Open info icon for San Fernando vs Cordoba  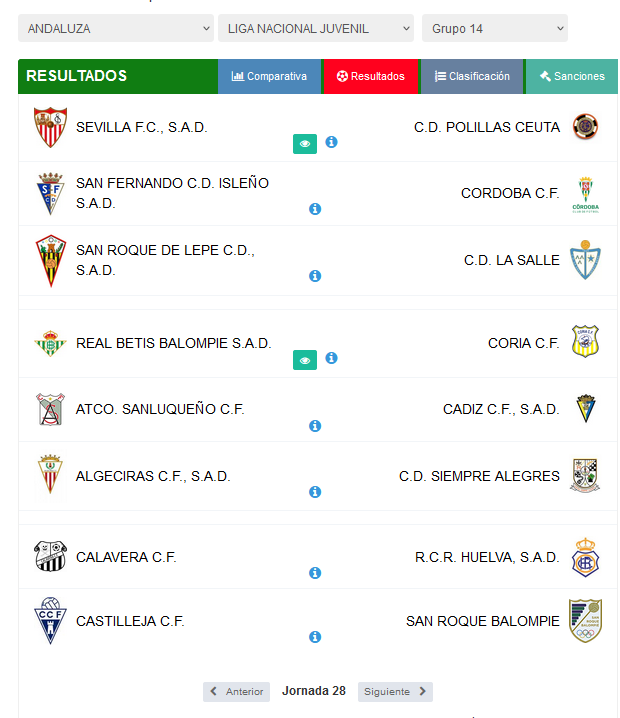[315, 209]
